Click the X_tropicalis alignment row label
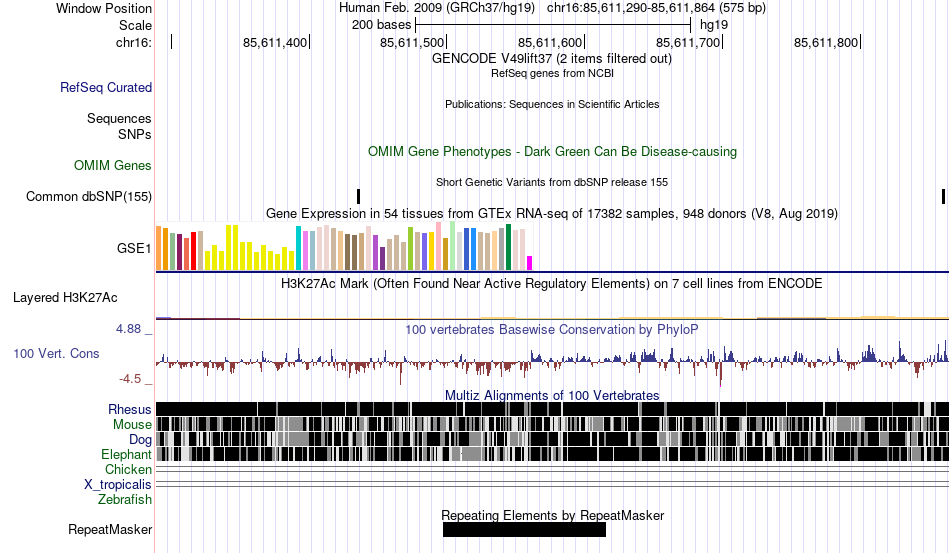 coord(118,485)
